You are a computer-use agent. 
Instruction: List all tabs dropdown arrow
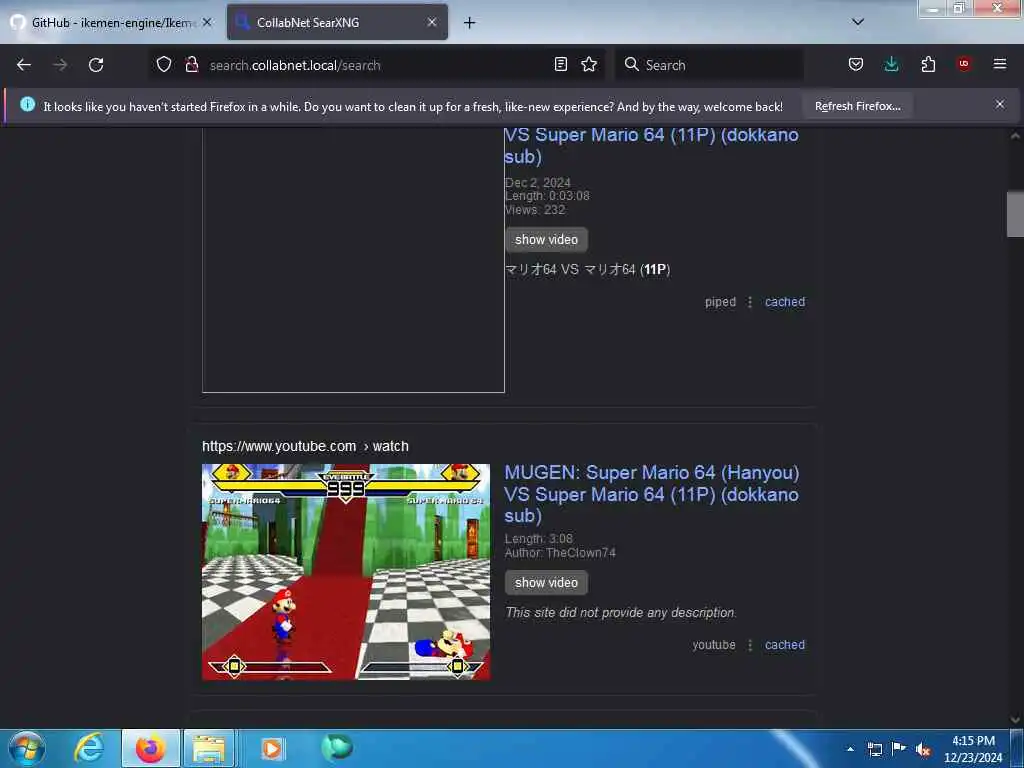click(858, 22)
